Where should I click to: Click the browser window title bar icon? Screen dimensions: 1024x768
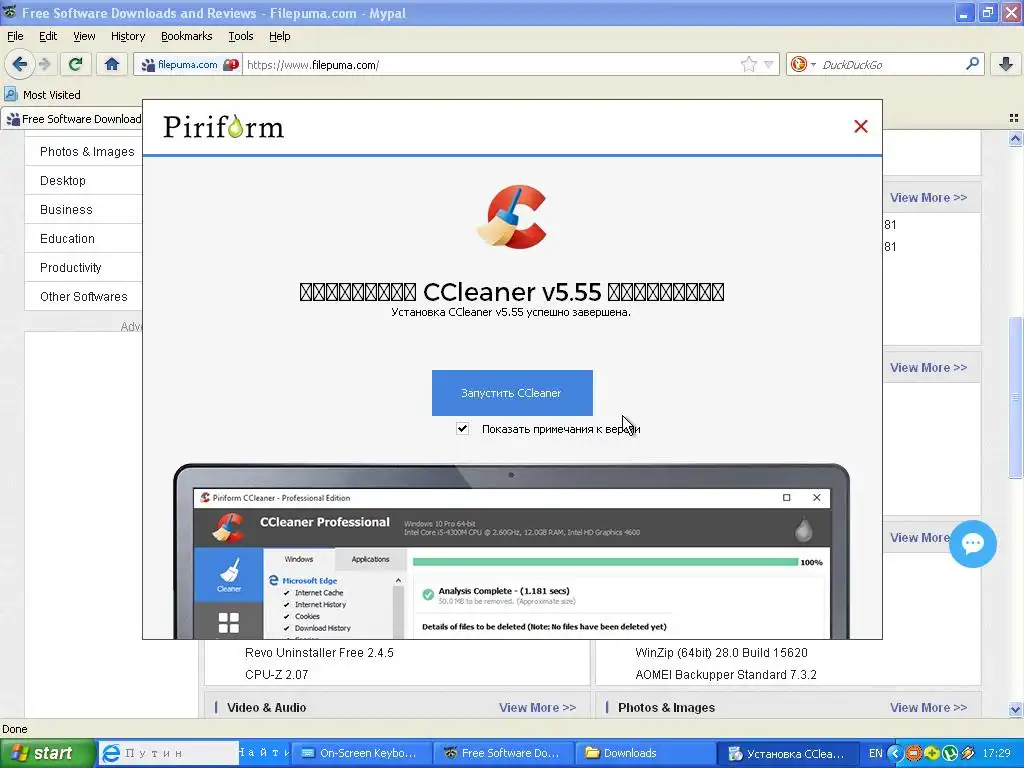point(9,12)
